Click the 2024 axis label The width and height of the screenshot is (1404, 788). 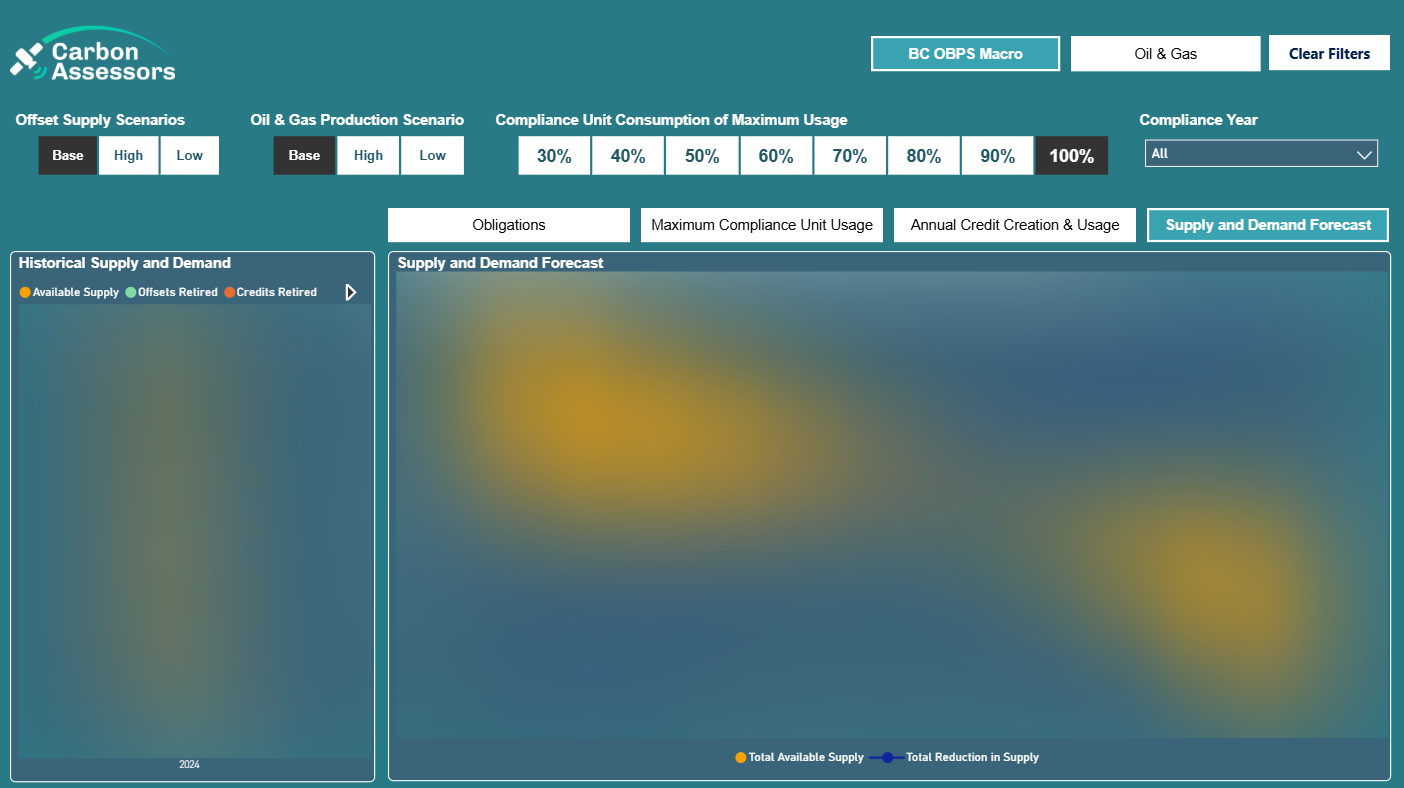click(189, 765)
